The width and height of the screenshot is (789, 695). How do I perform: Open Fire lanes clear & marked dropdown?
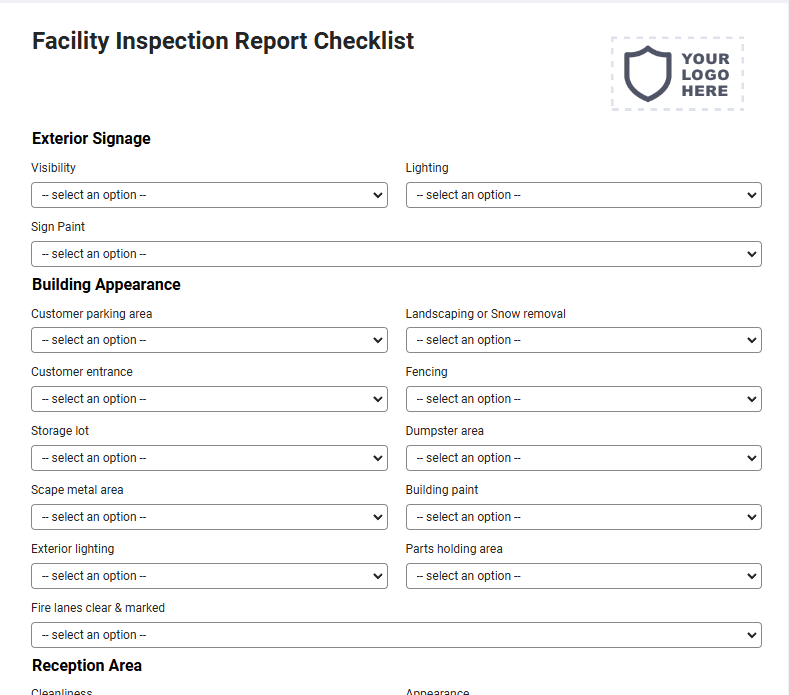coord(397,635)
